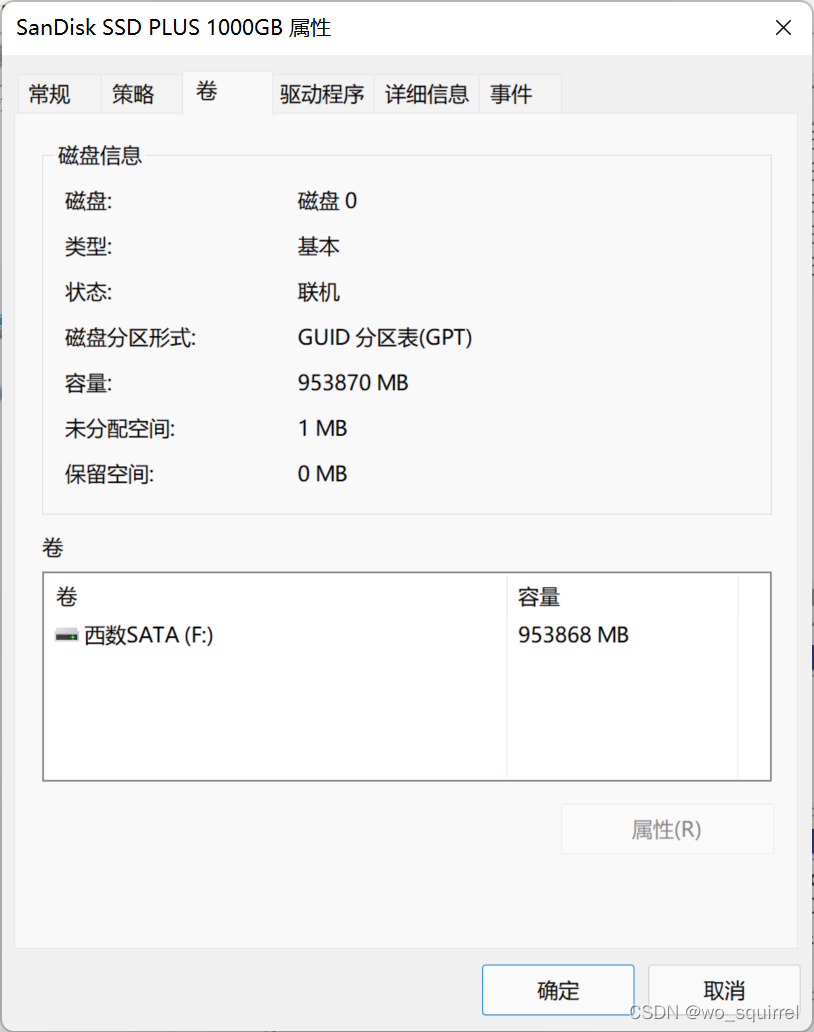Click the 取消 button
This screenshot has width=814, height=1032.
tap(724, 990)
